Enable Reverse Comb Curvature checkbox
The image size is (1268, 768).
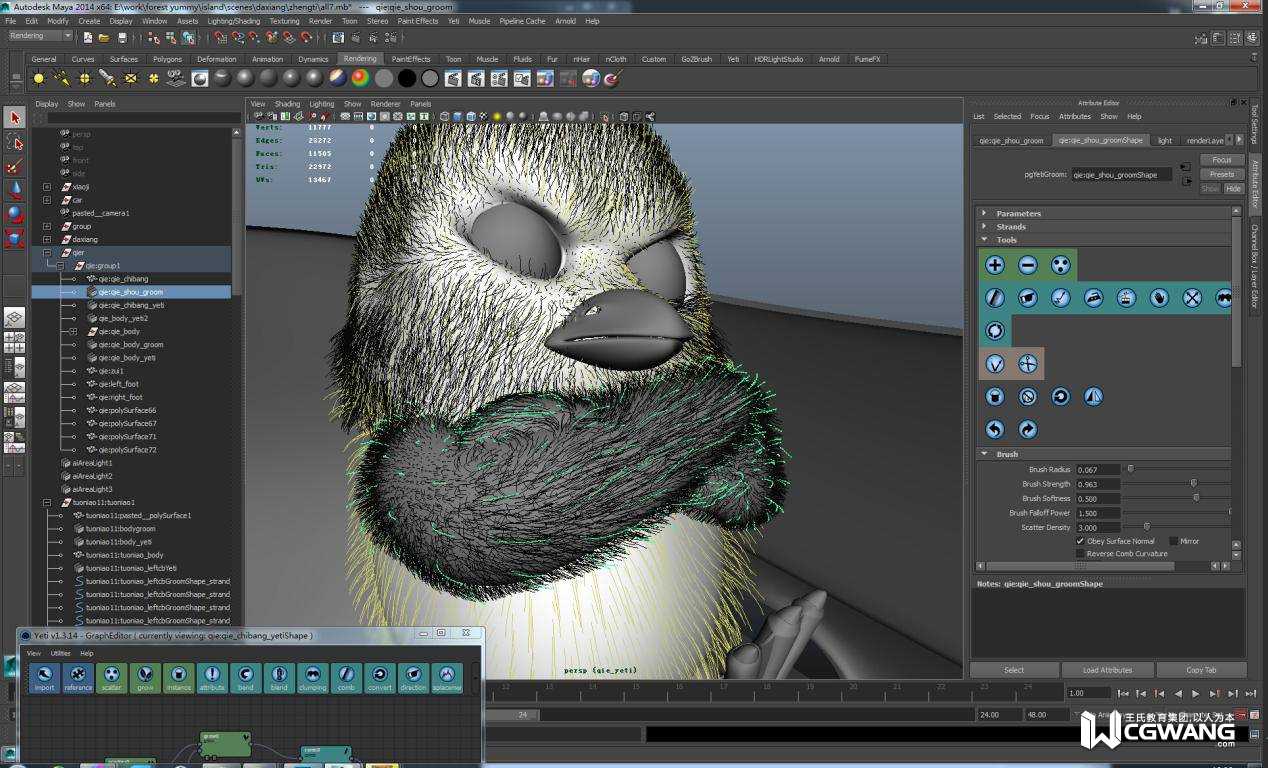tap(1080, 553)
